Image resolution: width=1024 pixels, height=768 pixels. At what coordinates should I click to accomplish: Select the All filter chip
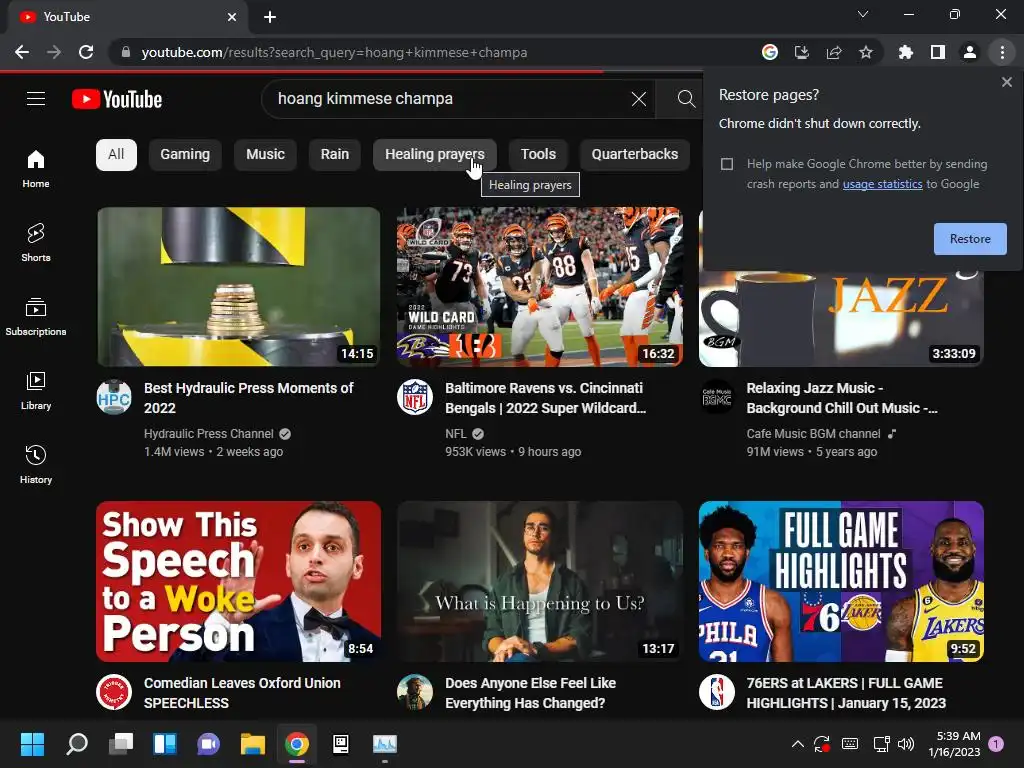[116, 155]
